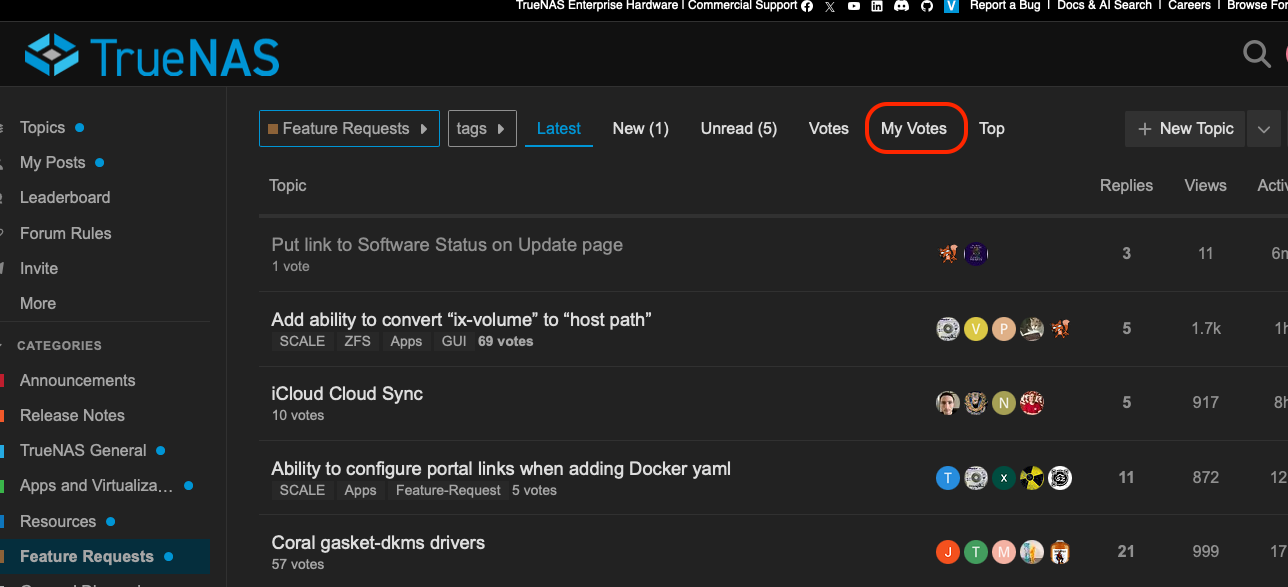Expand More in the sidebar

tap(38, 303)
